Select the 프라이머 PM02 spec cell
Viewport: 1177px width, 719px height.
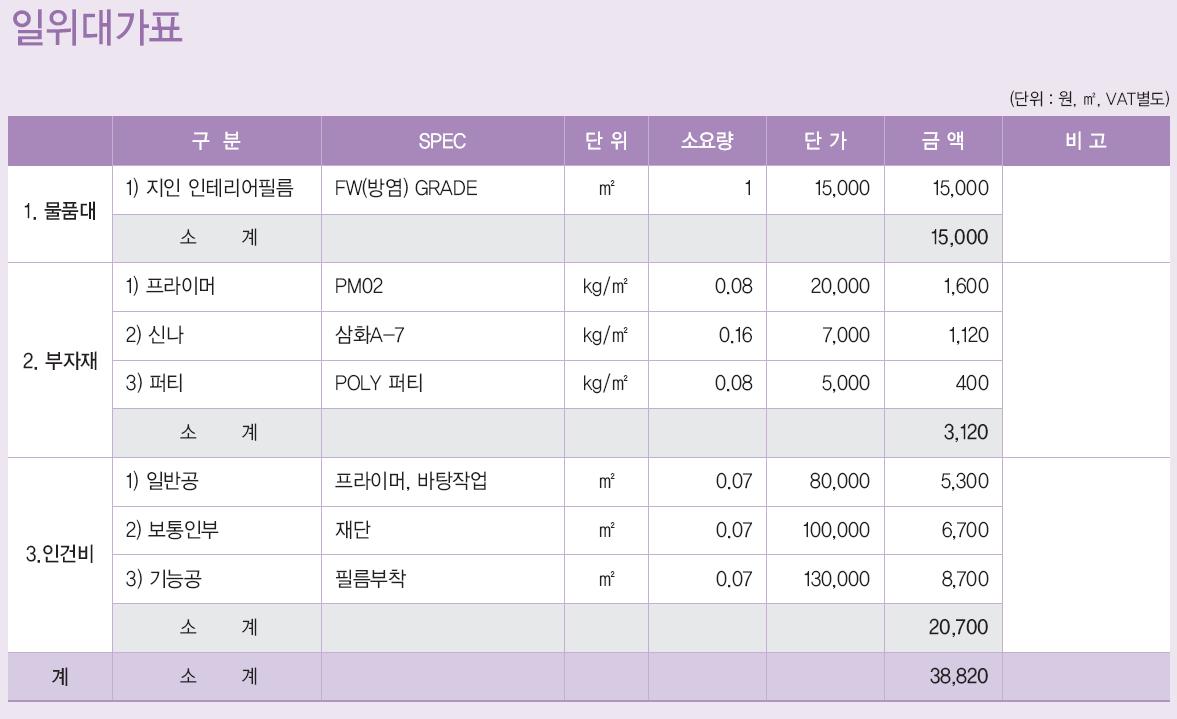(x=443, y=287)
